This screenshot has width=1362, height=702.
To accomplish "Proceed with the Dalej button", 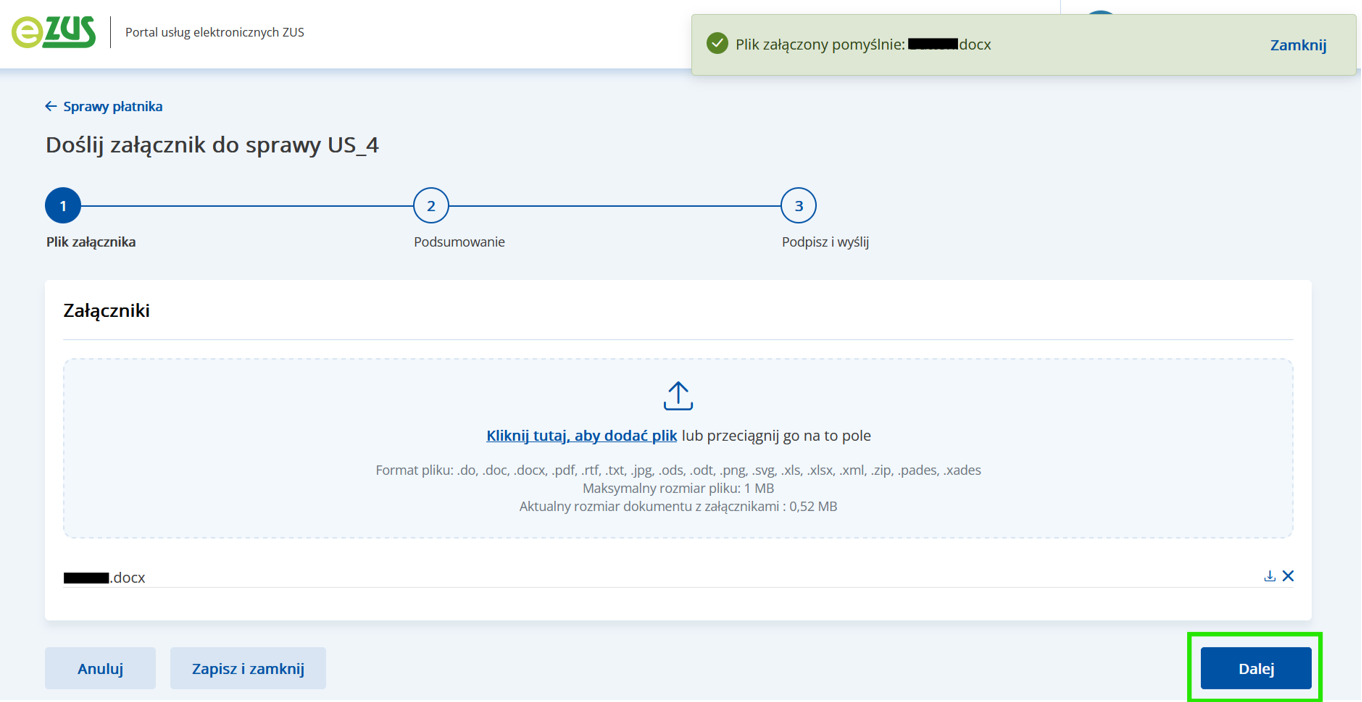I will [1255, 668].
